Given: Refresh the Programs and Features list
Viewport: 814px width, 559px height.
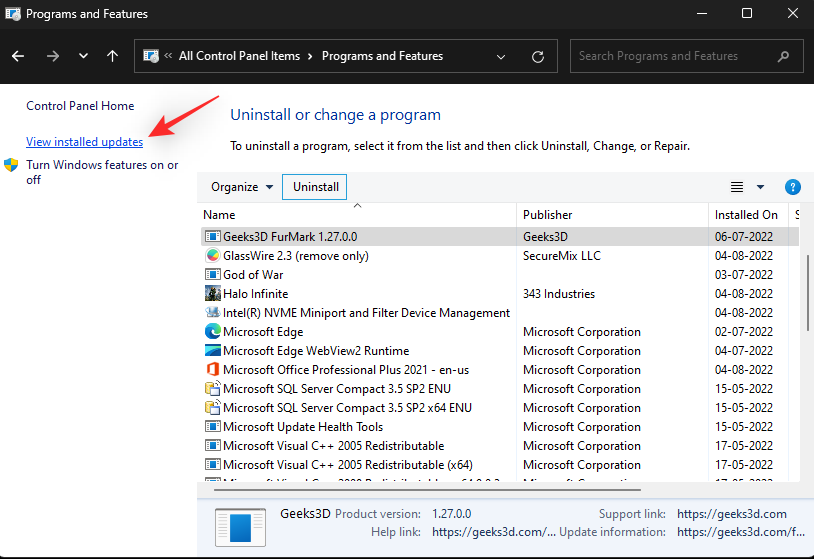Looking at the screenshot, I should tap(538, 56).
